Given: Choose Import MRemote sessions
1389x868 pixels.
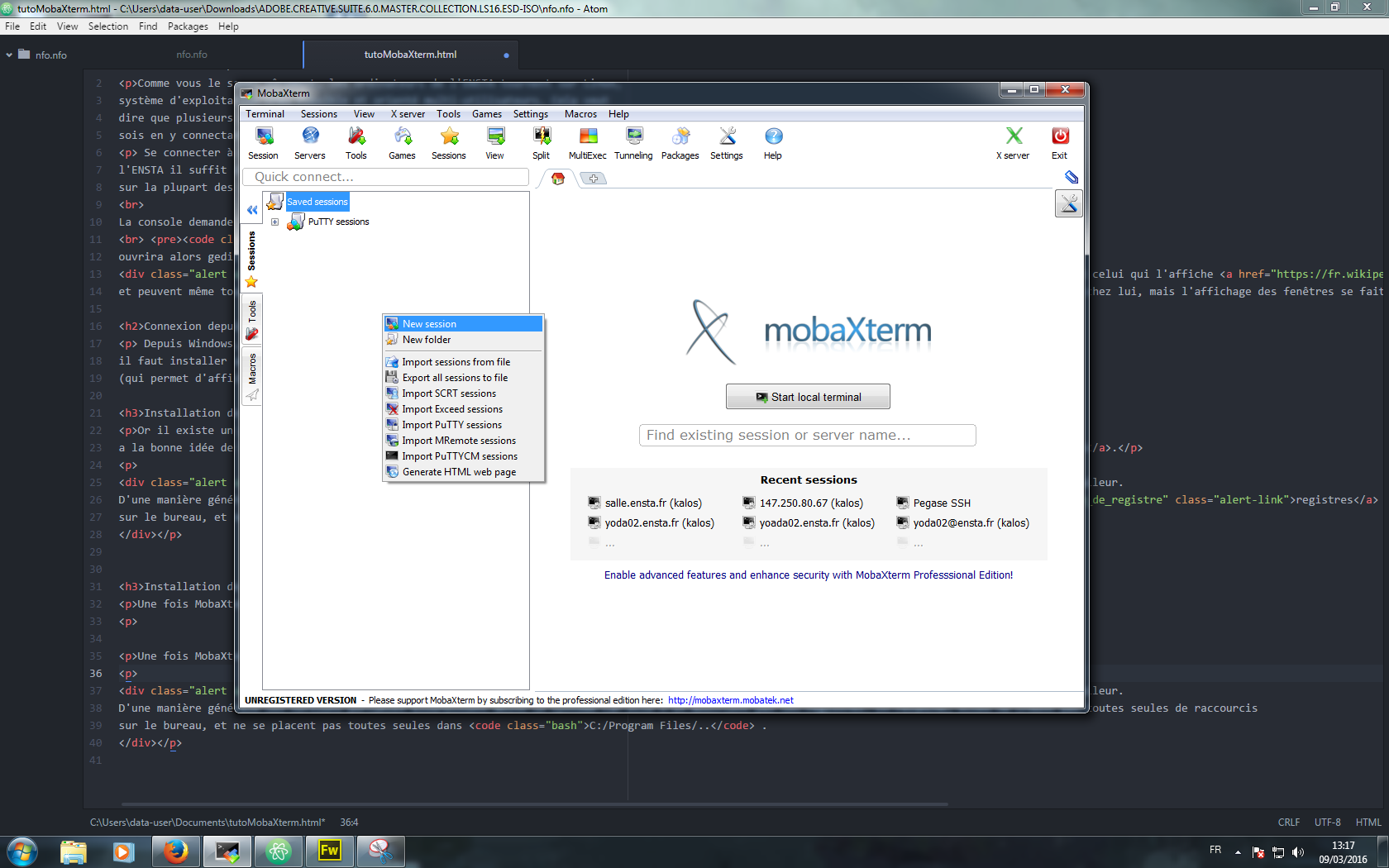Looking at the screenshot, I should (463, 441).
